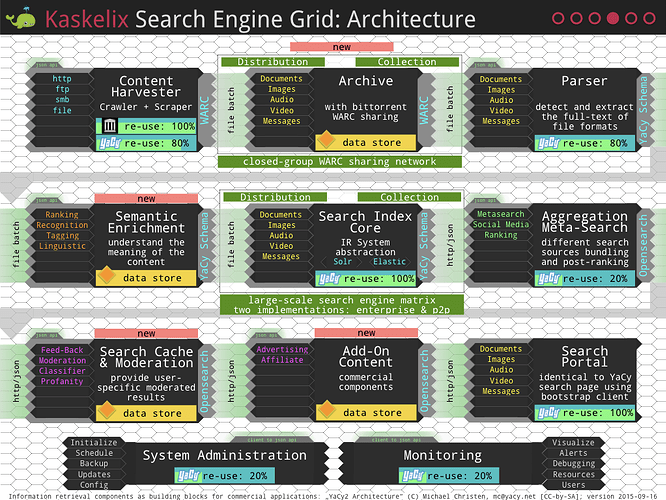Click the red 'new' tag above Archive
Viewport: 666px width, 500px height.
pos(341,47)
